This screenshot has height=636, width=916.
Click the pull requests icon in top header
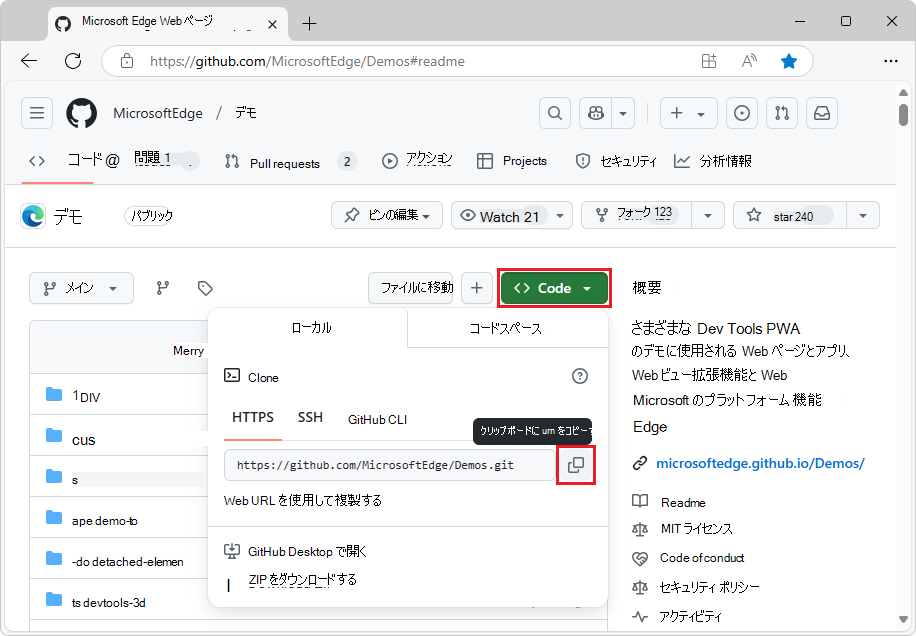coord(781,113)
